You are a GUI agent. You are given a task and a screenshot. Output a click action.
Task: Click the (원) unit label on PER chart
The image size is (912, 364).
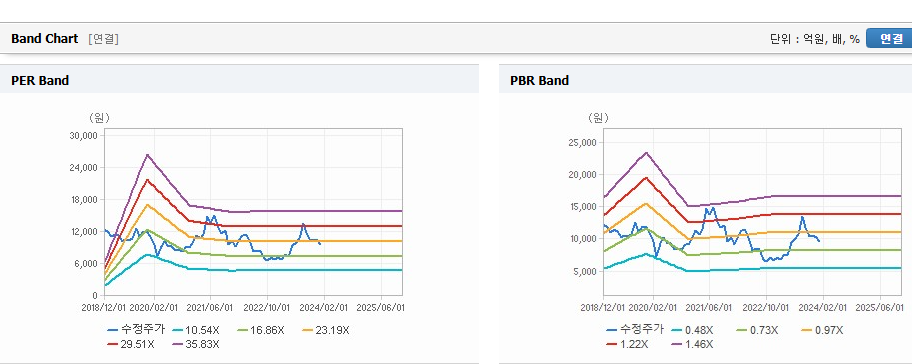coord(99,118)
